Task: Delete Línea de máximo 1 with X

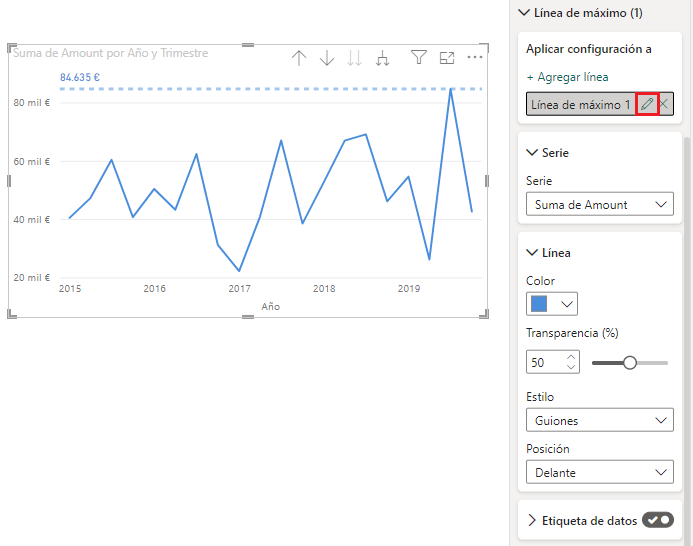Action: click(x=664, y=105)
